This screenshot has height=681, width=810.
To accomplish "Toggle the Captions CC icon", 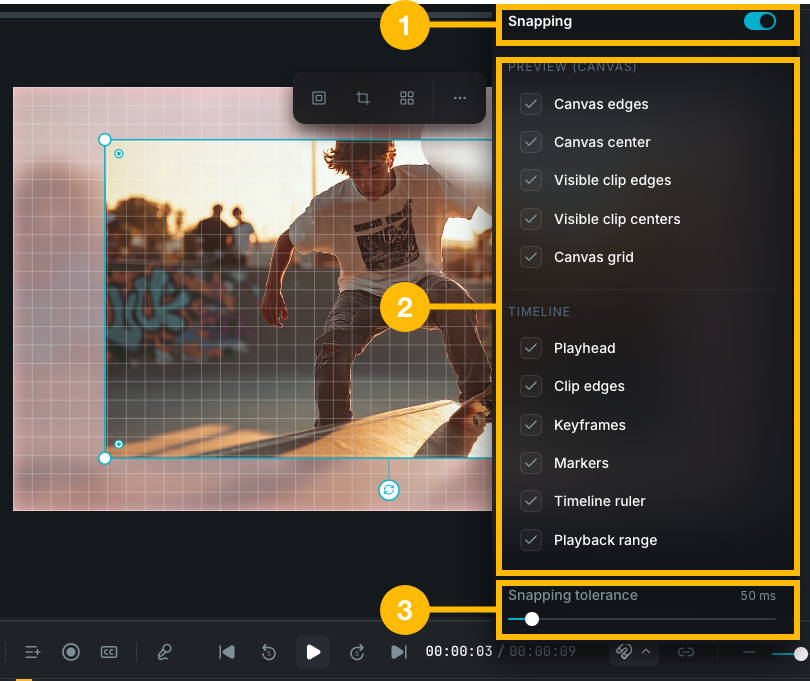I will click(x=108, y=652).
